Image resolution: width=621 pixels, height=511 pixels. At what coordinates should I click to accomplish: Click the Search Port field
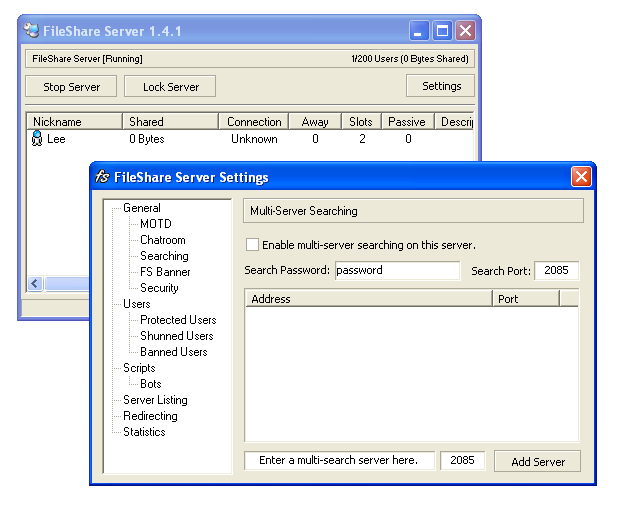pos(556,270)
